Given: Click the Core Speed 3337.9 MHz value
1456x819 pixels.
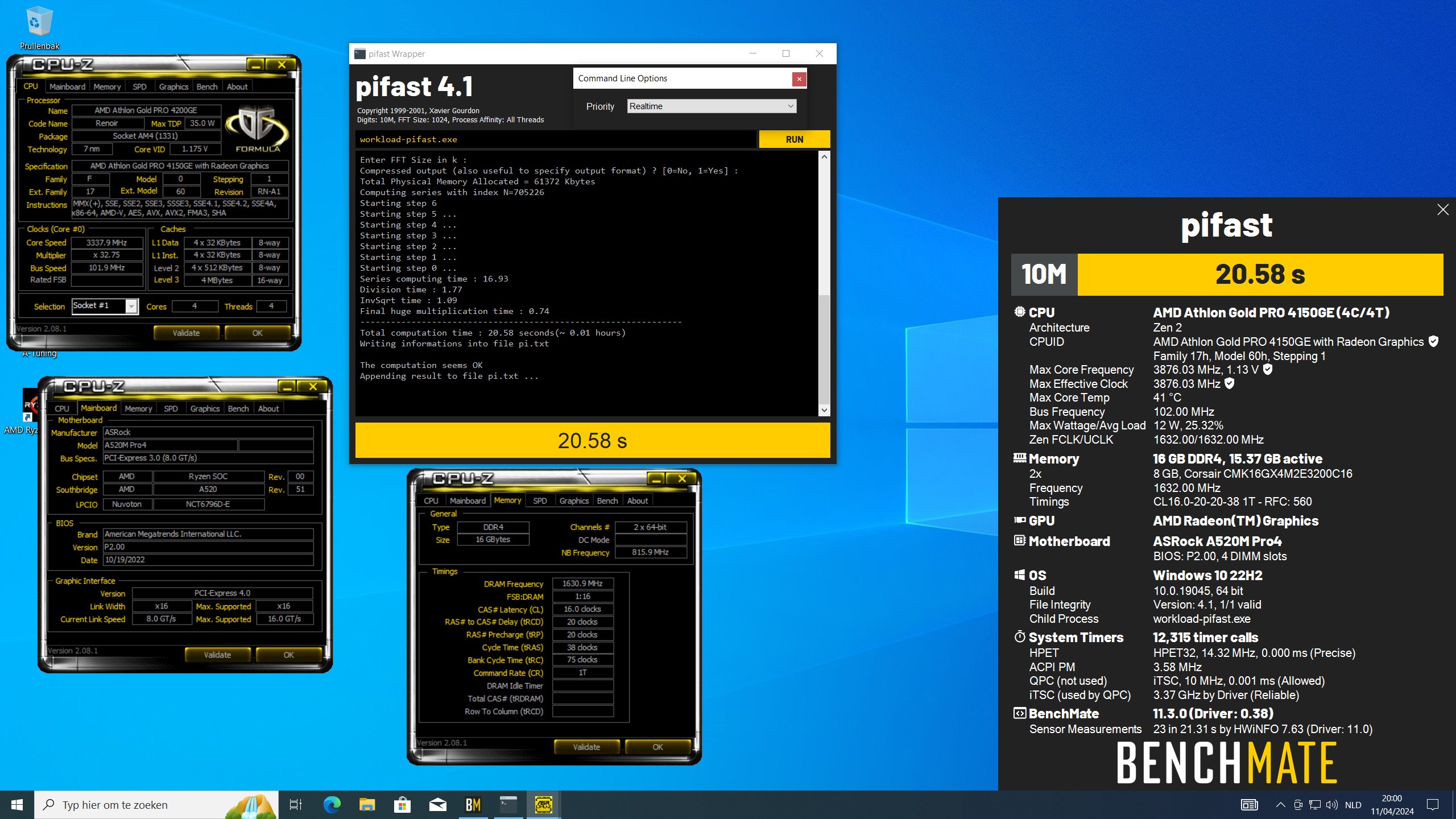Looking at the screenshot, I should [107, 243].
